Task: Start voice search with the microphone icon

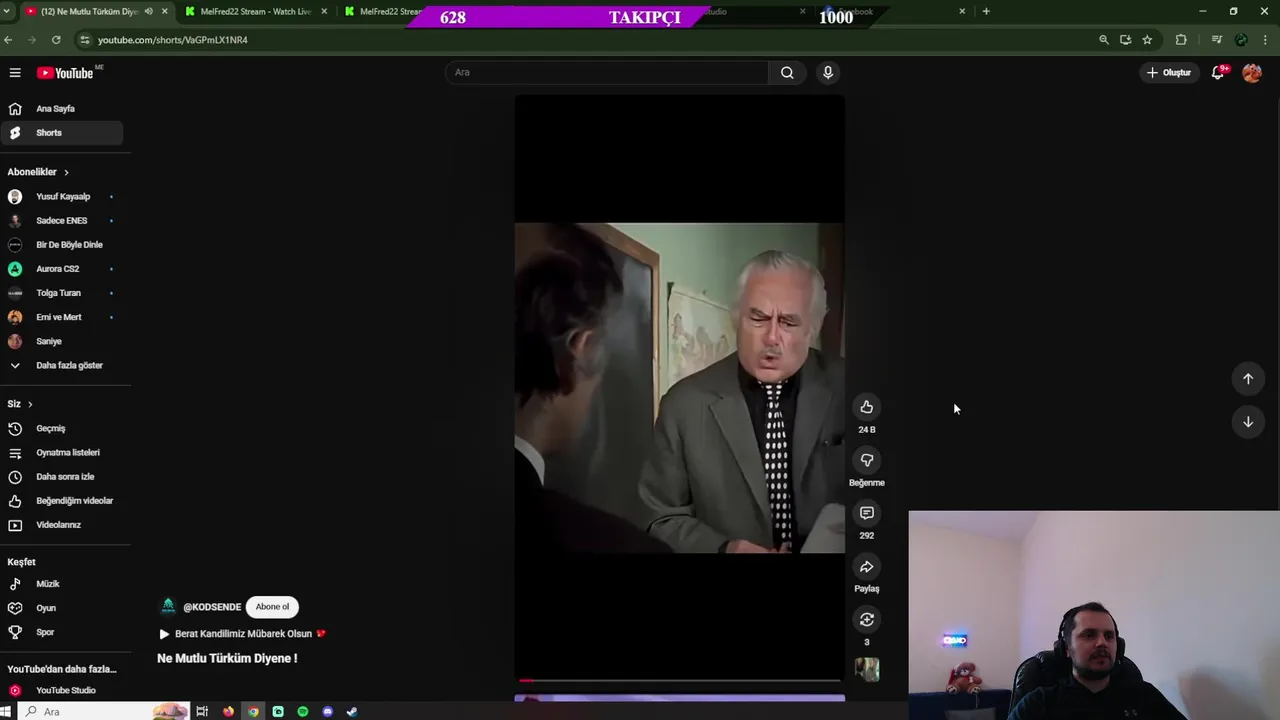Action: (x=827, y=72)
